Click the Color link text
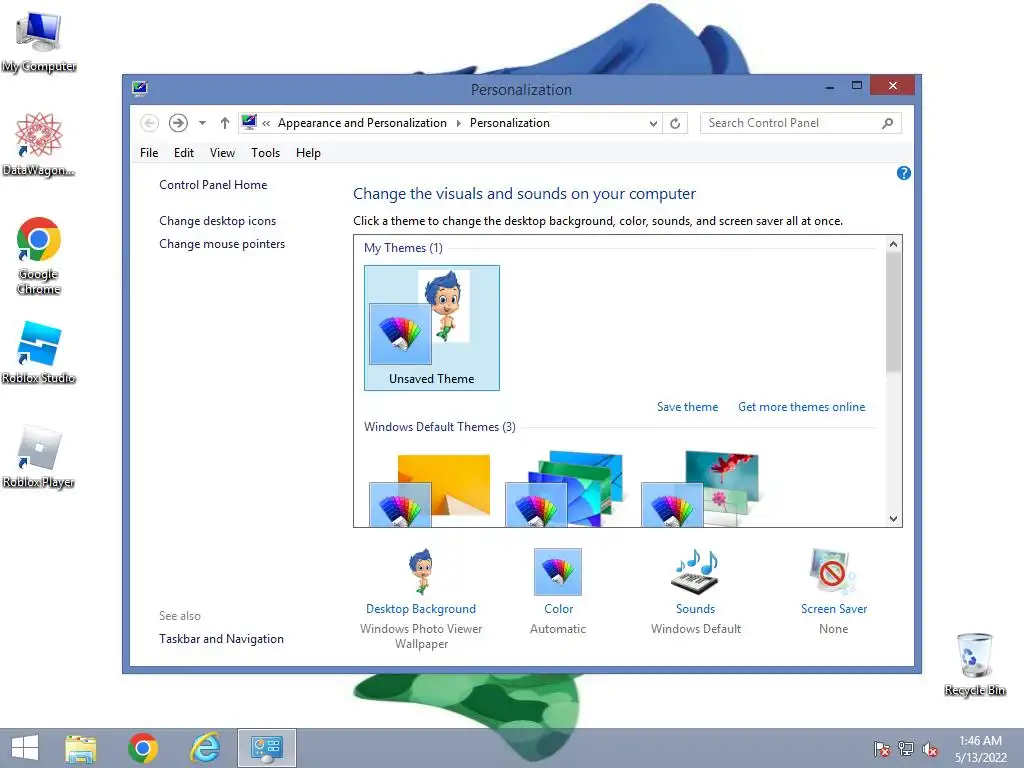 click(x=558, y=609)
